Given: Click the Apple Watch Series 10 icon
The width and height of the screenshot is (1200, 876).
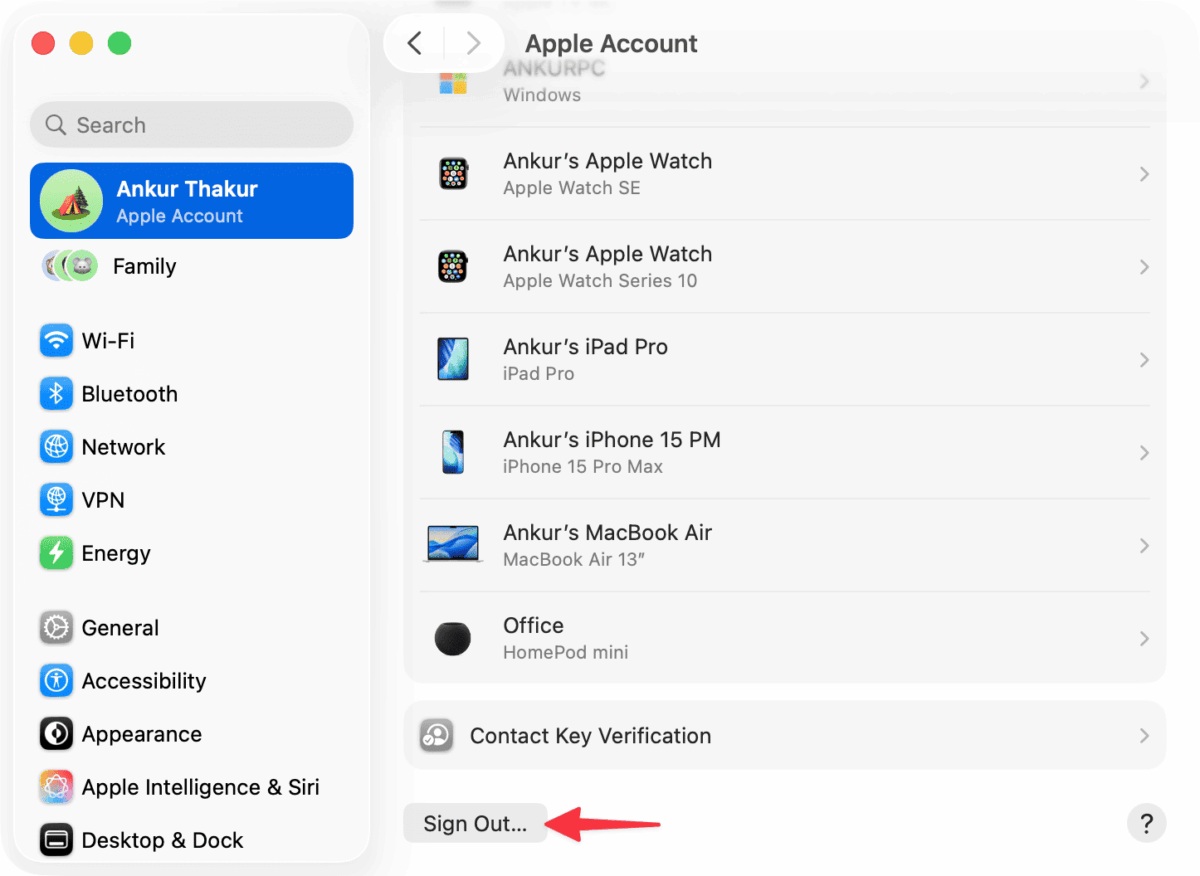Looking at the screenshot, I should [453, 267].
